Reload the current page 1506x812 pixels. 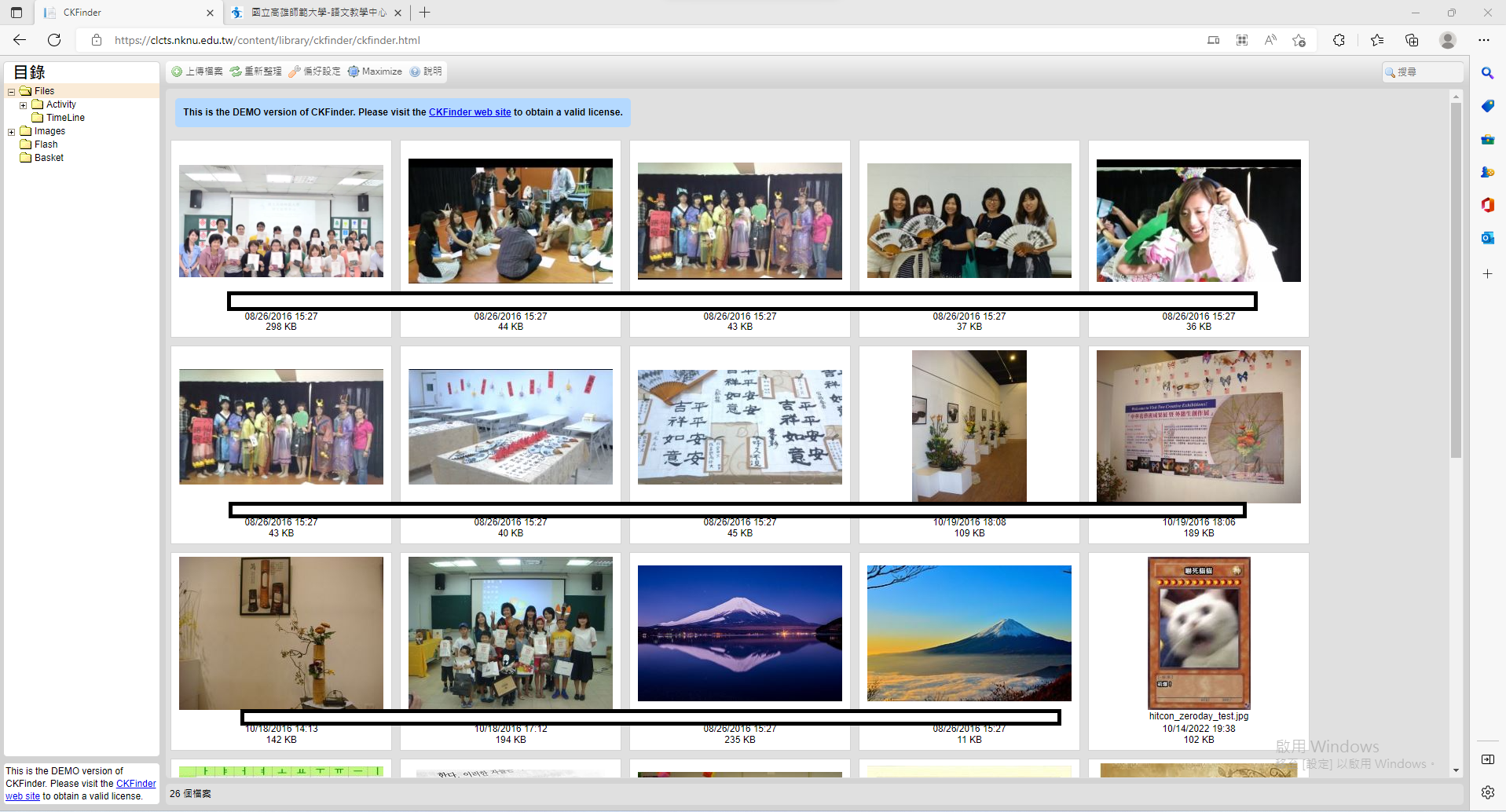point(54,40)
